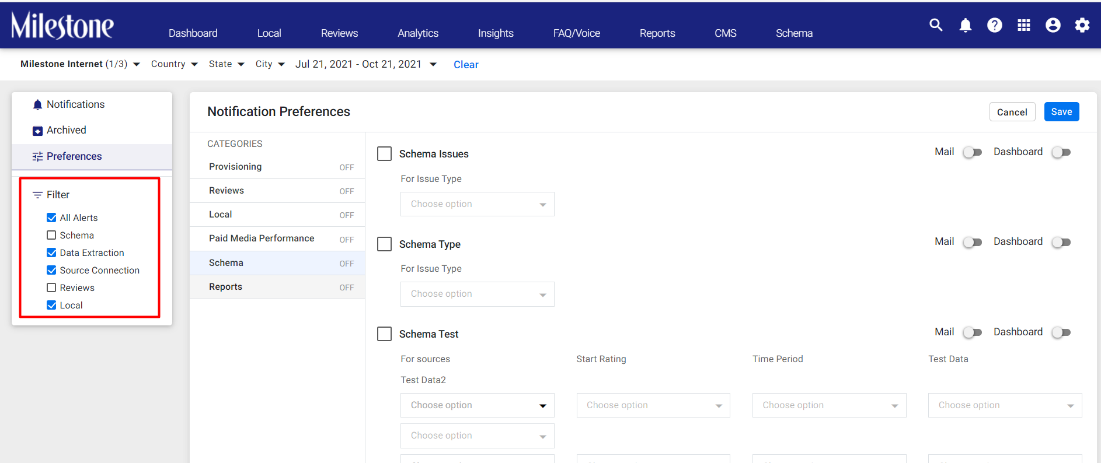Go to Local in top navigation
This screenshot has width=1101, height=463.
269,33
